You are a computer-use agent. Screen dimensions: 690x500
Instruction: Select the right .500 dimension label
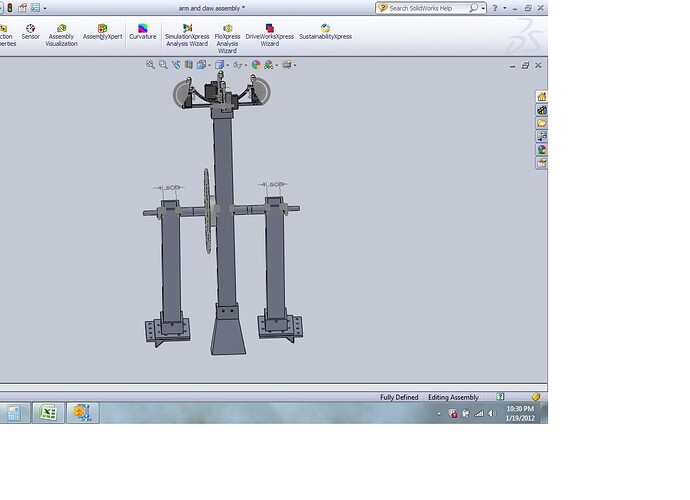(275, 184)
